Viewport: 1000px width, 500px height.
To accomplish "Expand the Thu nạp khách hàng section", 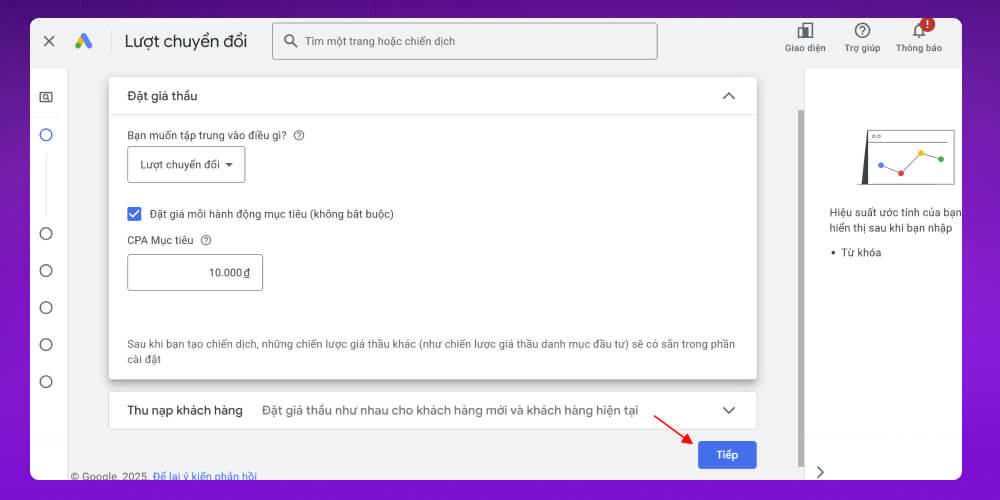I will (728, 410).
